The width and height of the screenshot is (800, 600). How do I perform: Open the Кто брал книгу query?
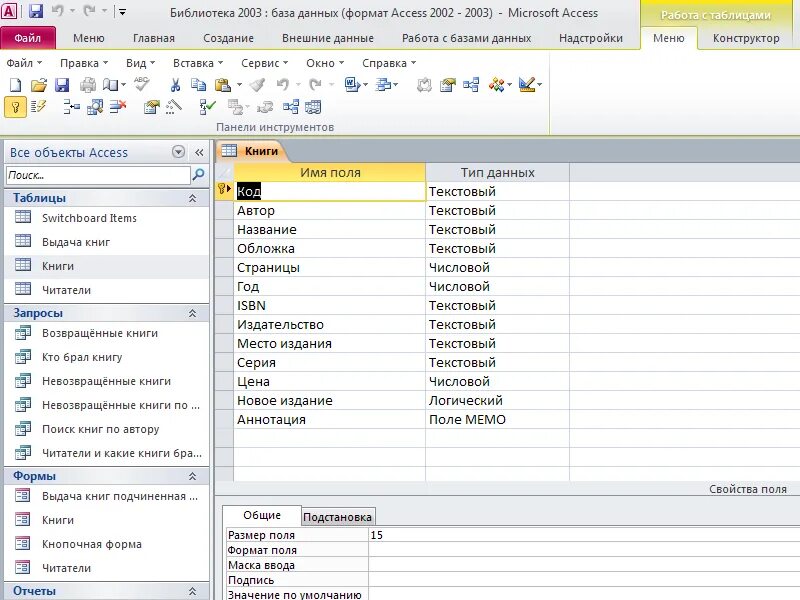(x=82, y=357)
